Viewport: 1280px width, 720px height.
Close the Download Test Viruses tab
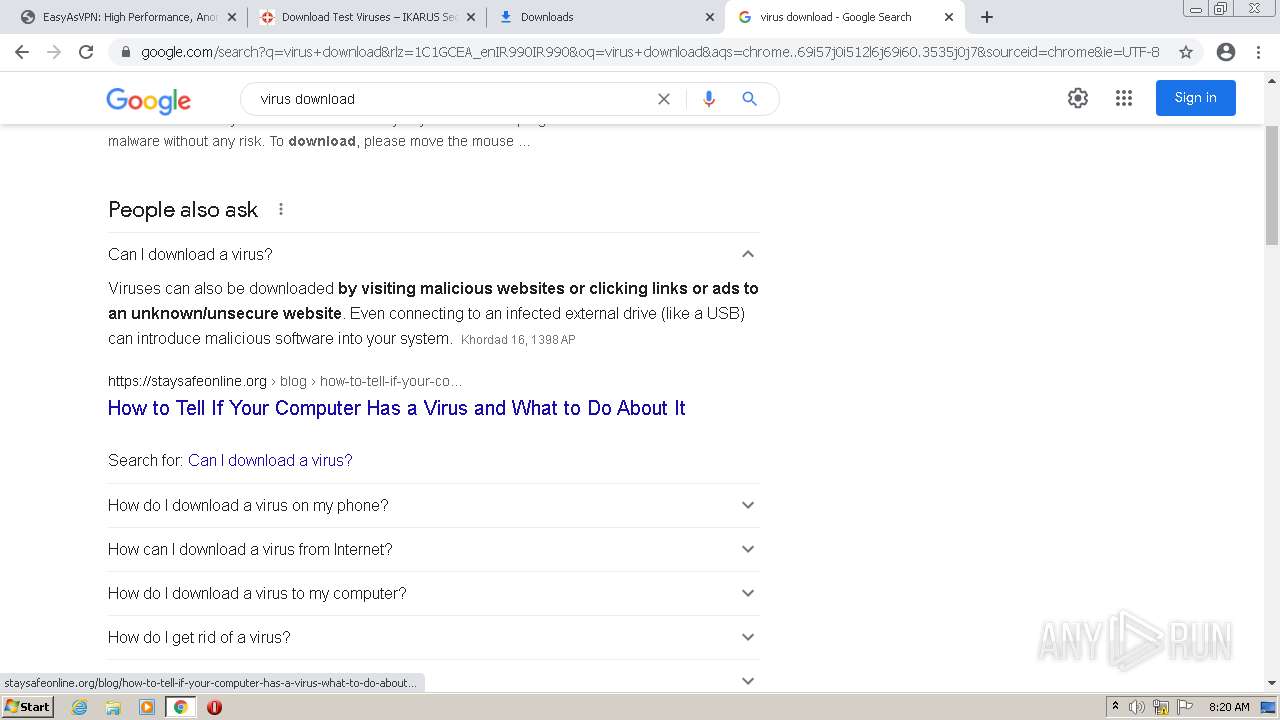471,17
